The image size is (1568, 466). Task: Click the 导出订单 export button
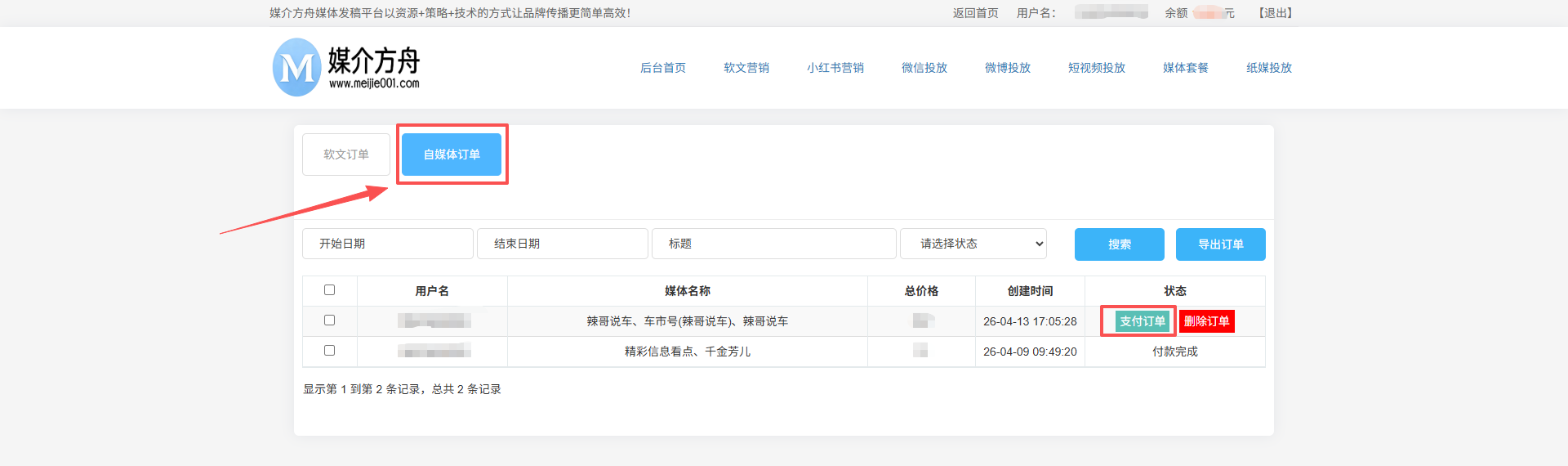(x=1220, y=244)
